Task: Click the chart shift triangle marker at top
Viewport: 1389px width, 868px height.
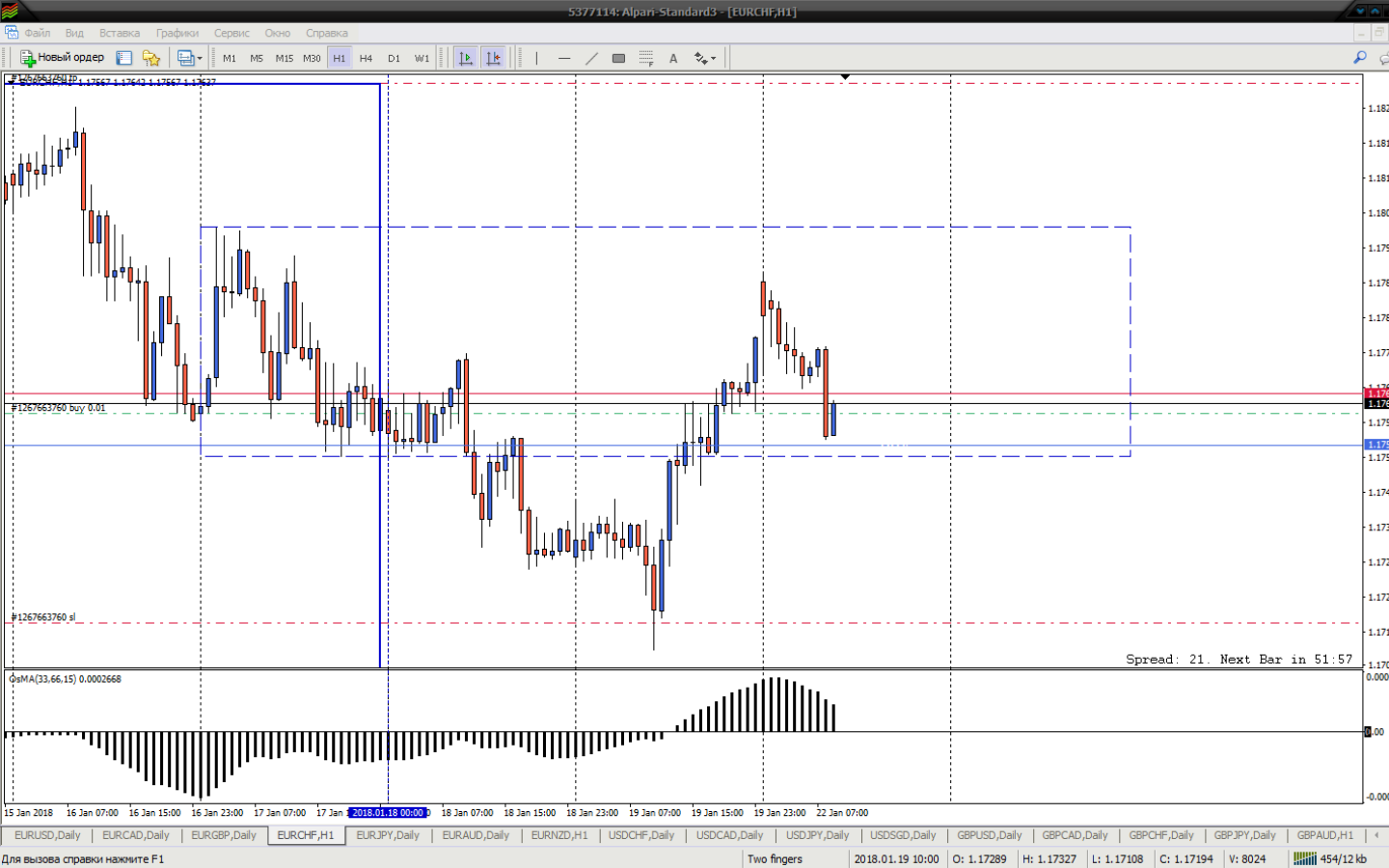Action: pos(845,77)
